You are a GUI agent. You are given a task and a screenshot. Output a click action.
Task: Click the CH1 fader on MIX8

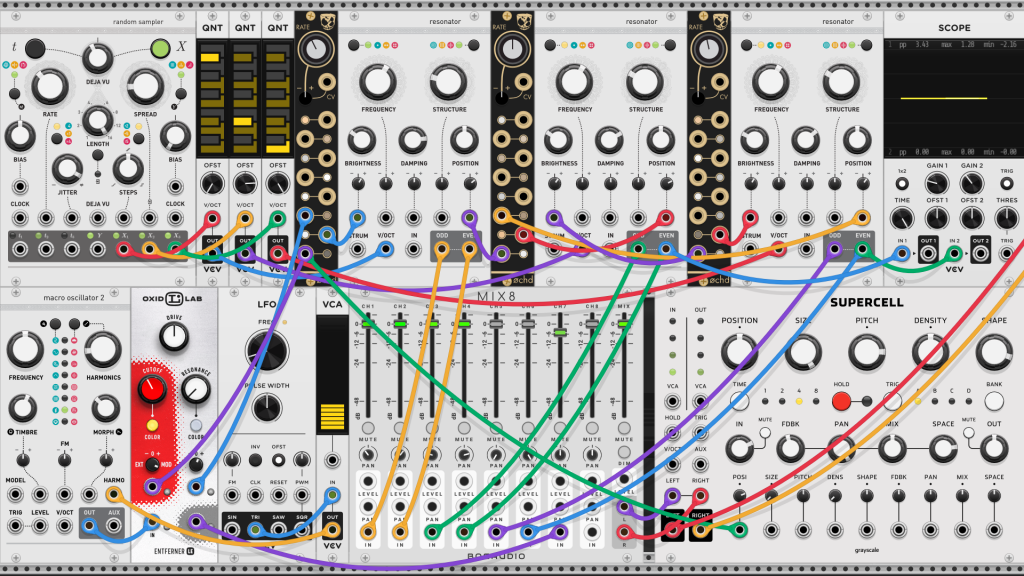tap(368, 324)
